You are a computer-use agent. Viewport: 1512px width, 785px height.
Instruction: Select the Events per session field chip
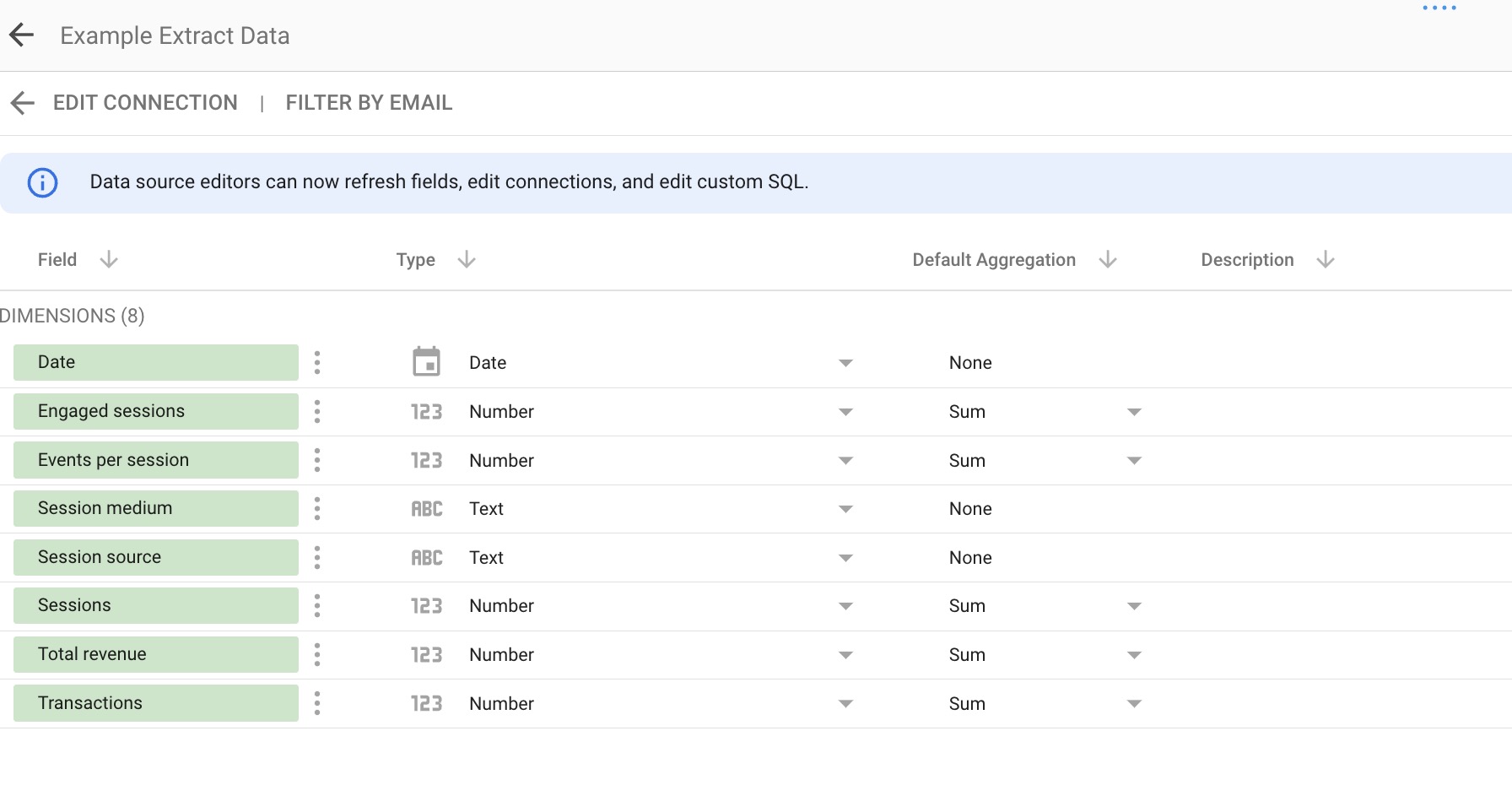click(x=156, y=460)
